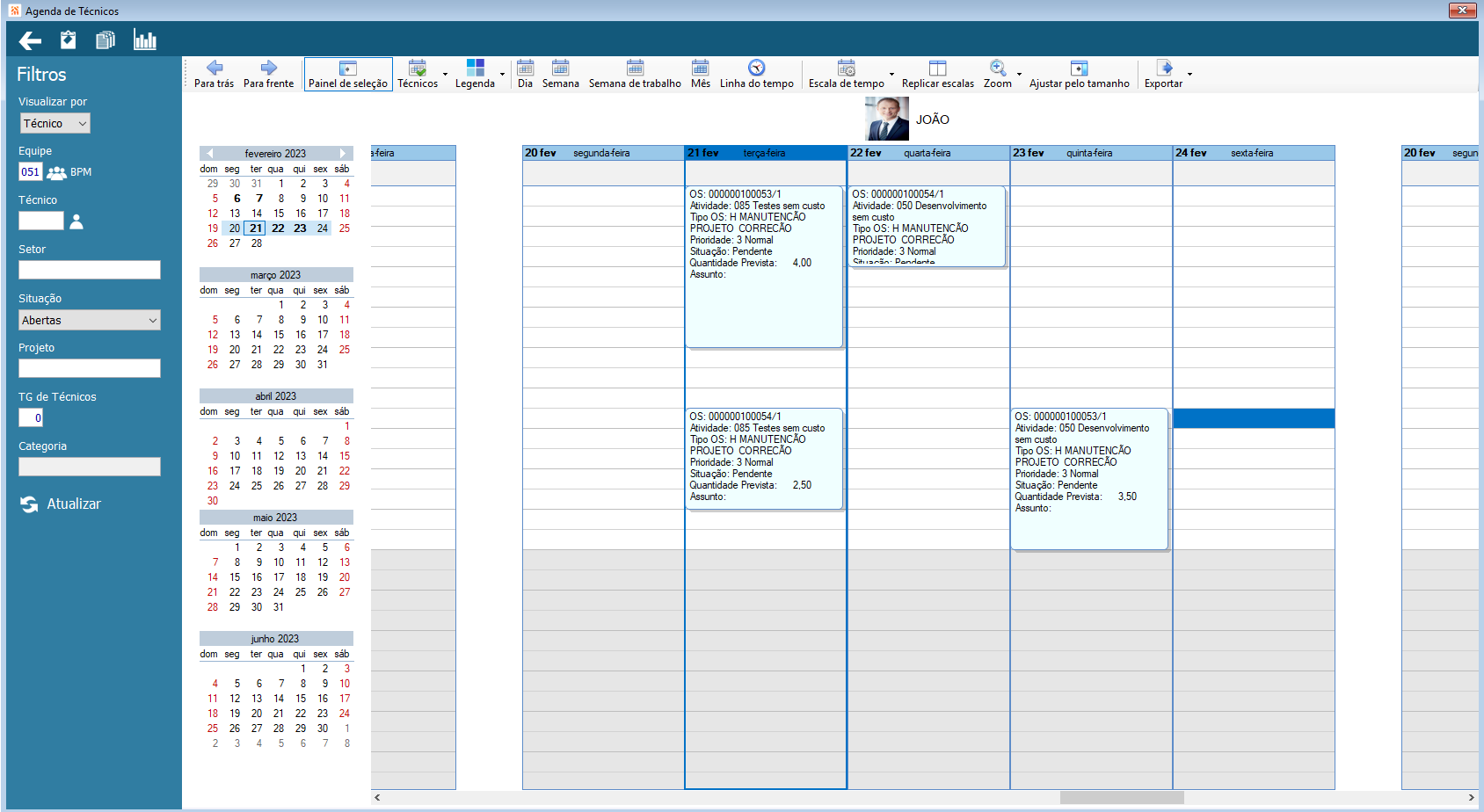Open the clipboard checklist icon
The width and height of the screenshot is (1484, 812).
point(68,40)
